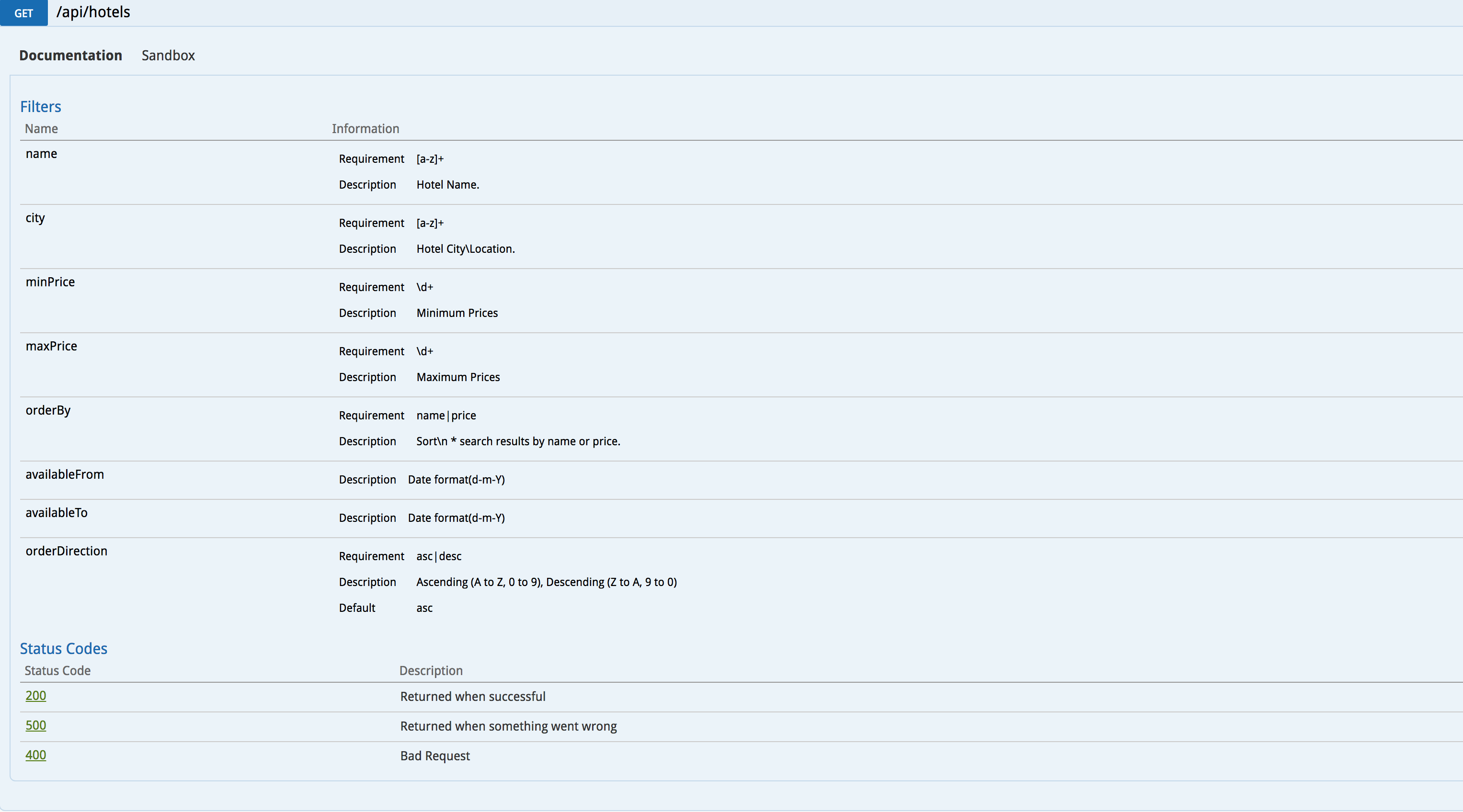Screen dimensions: 1463x812
Task: Click the 'asc|desc' requirement value
Action: click(439, 556)
